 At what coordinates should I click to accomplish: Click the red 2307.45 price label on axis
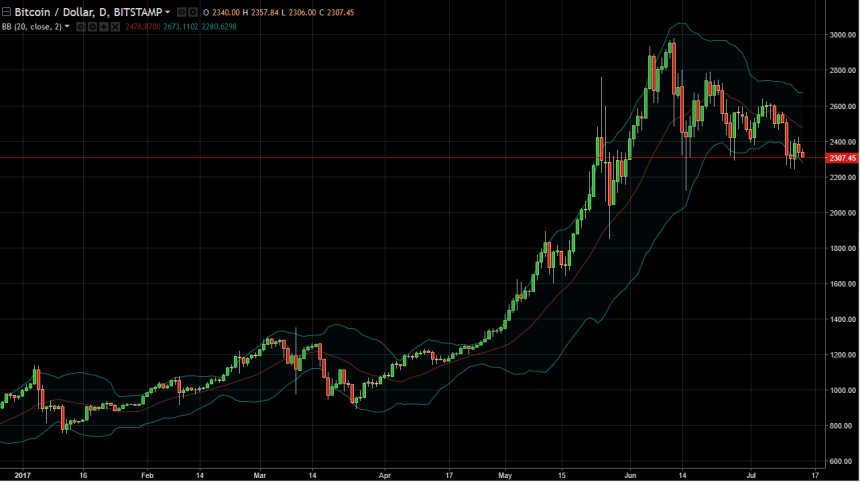(x=842, y=158)
